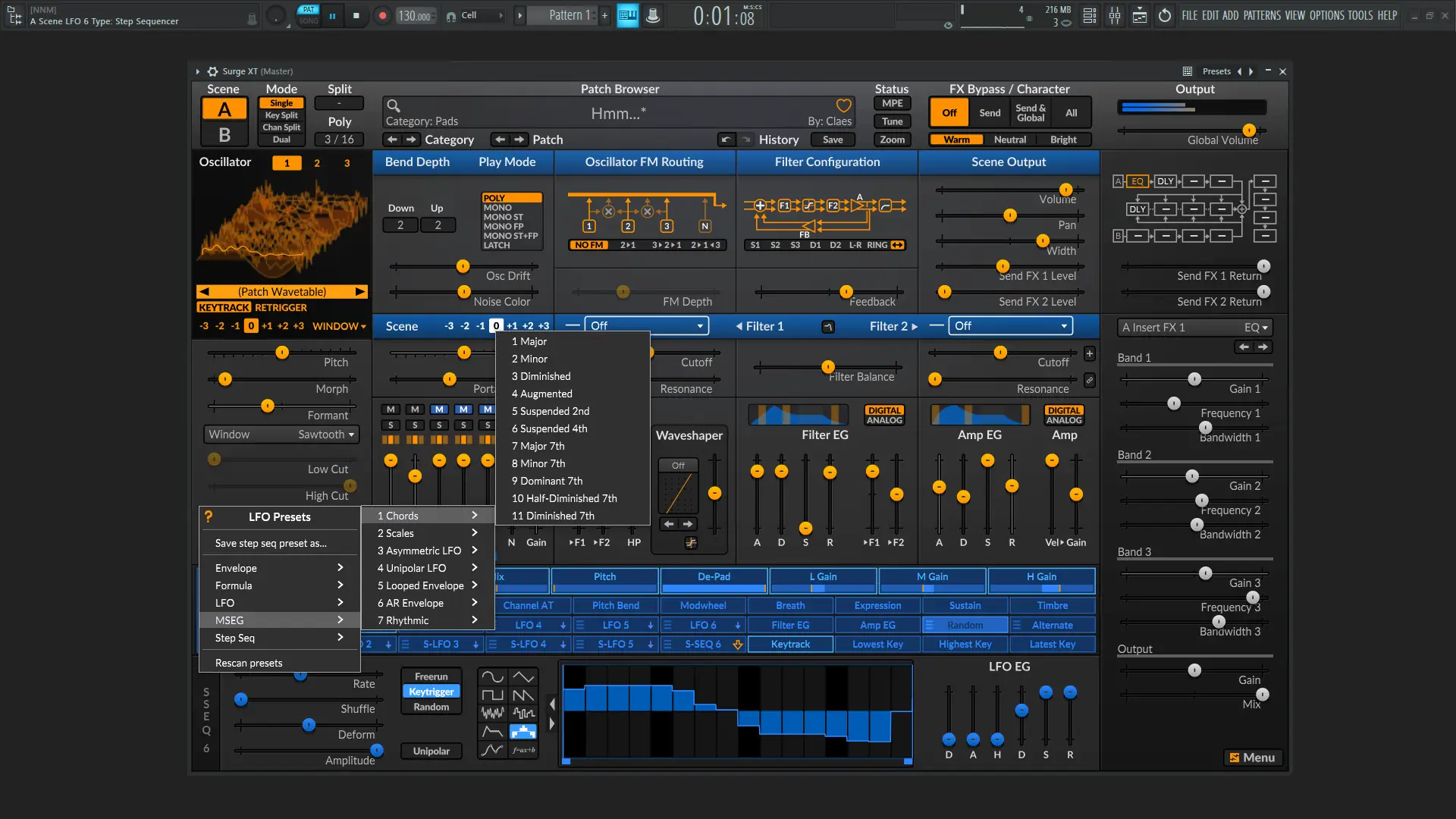Click the Save patch button
This screenshot has width=1456, height=819.
832,140
